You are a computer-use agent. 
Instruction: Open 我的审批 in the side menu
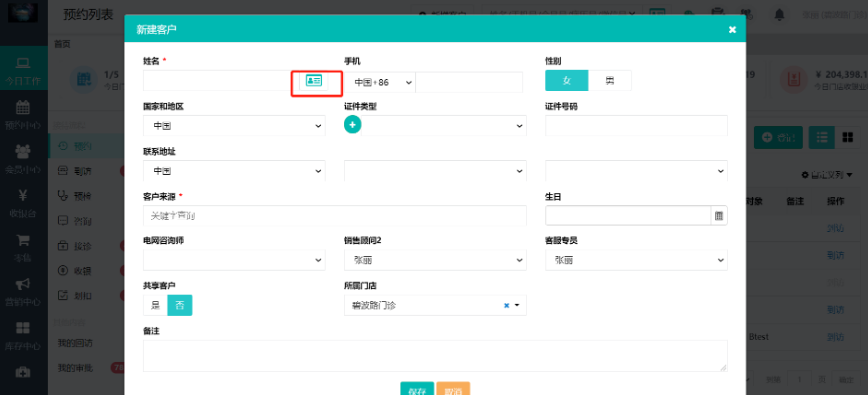click(75, 367)
